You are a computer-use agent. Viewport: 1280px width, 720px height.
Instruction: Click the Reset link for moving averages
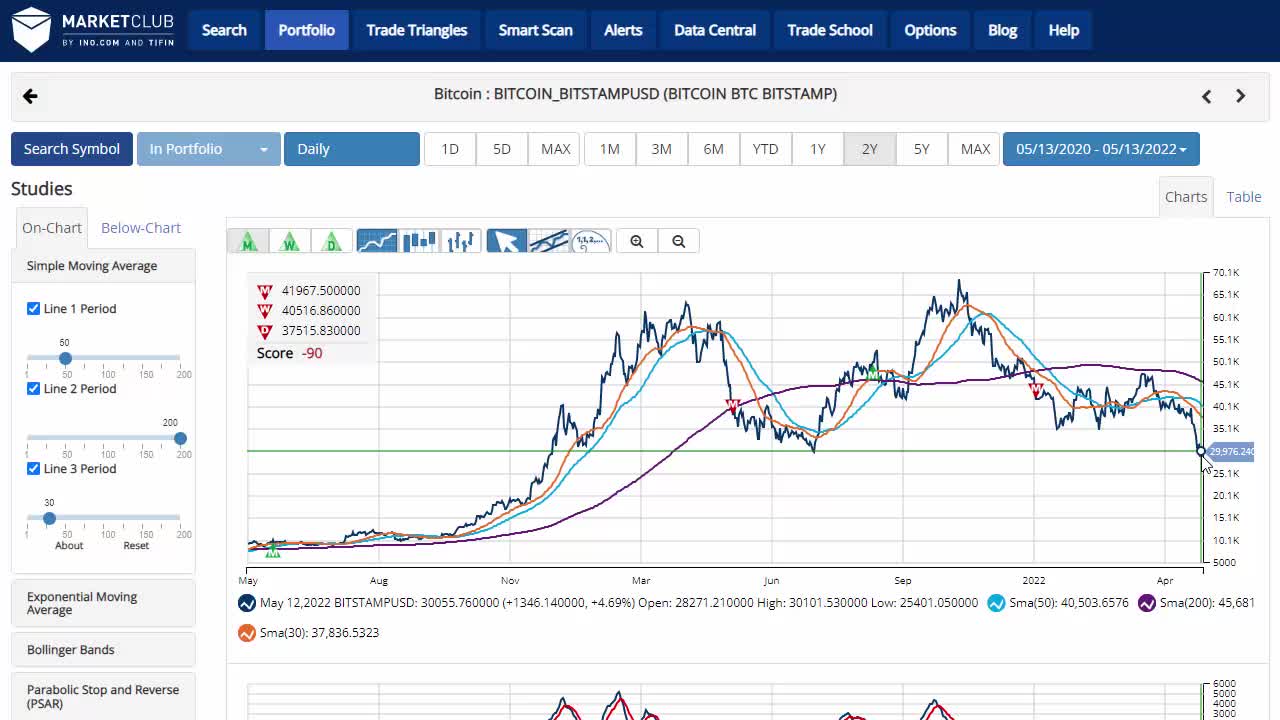coord(136,546)
